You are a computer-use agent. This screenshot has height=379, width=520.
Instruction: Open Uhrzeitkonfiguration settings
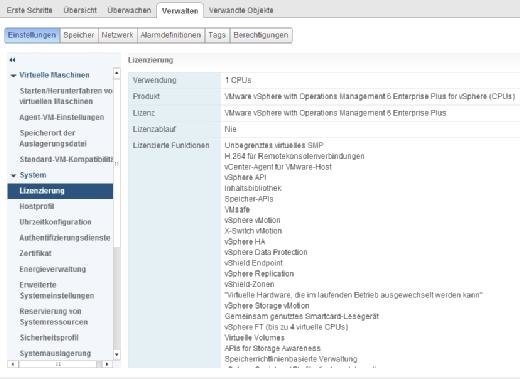click(x=55, y=222)
